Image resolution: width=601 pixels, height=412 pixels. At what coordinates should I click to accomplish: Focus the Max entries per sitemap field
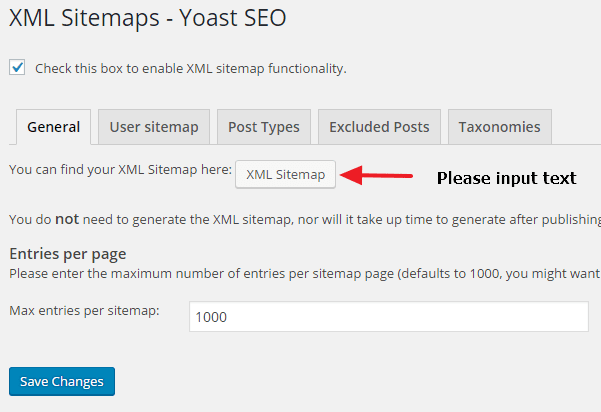388,317
